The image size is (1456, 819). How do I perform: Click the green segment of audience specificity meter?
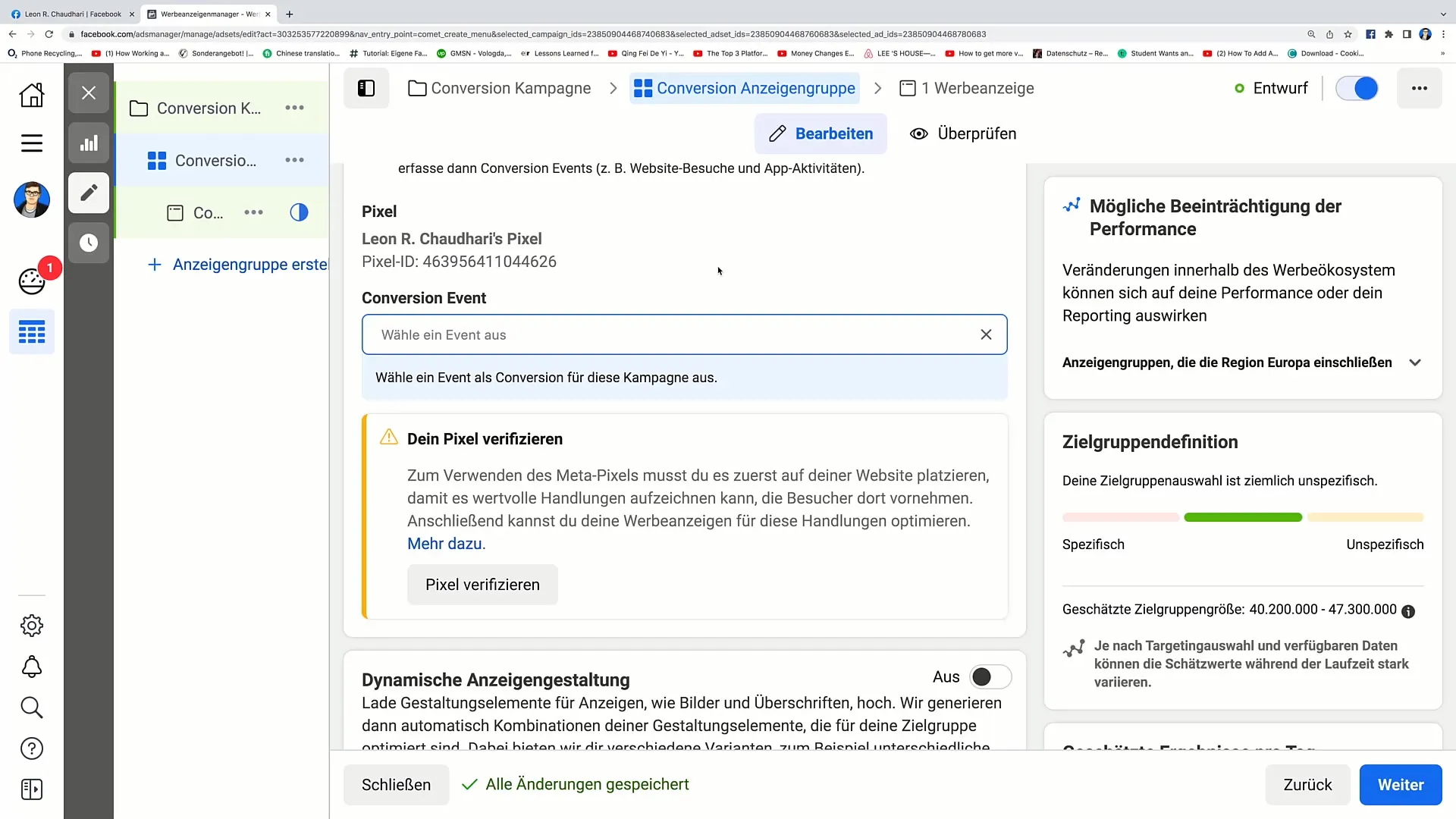1243,517
